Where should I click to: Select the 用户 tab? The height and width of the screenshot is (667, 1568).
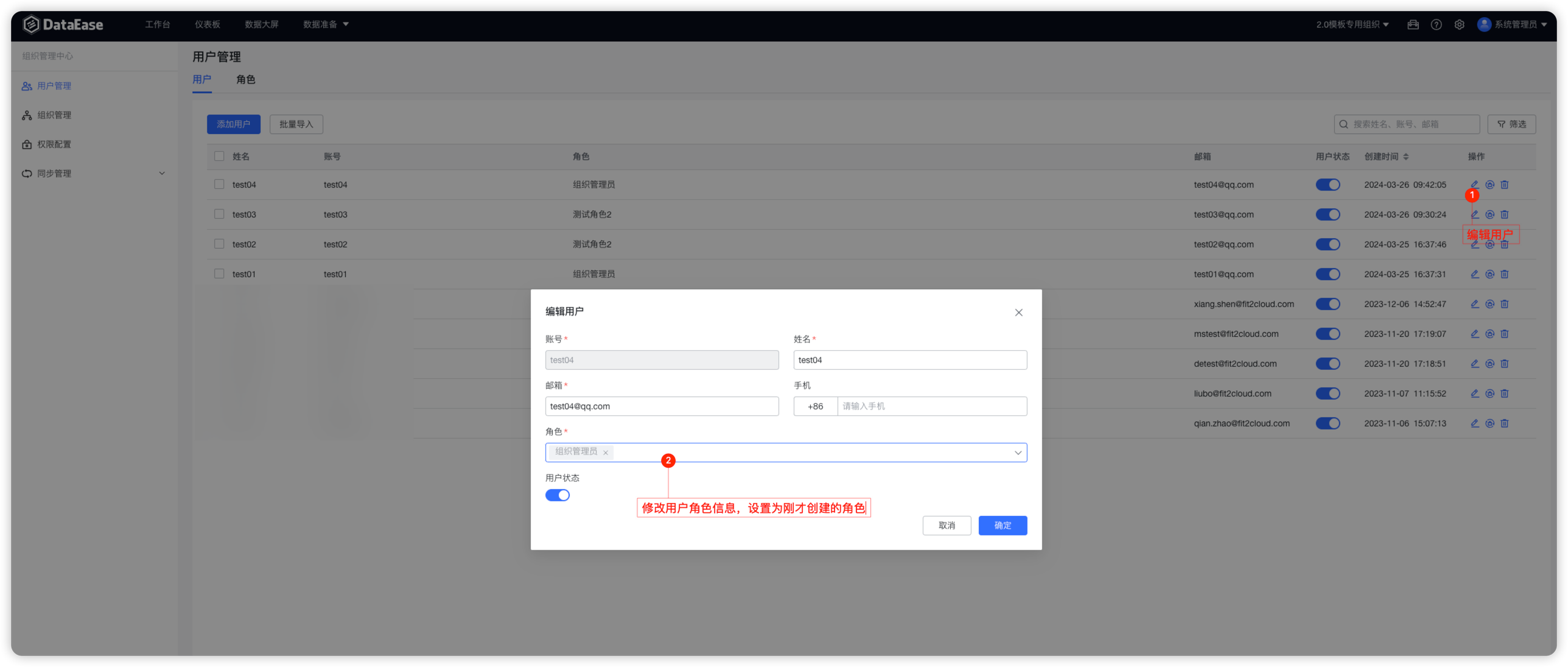click(x=201, y=80)
